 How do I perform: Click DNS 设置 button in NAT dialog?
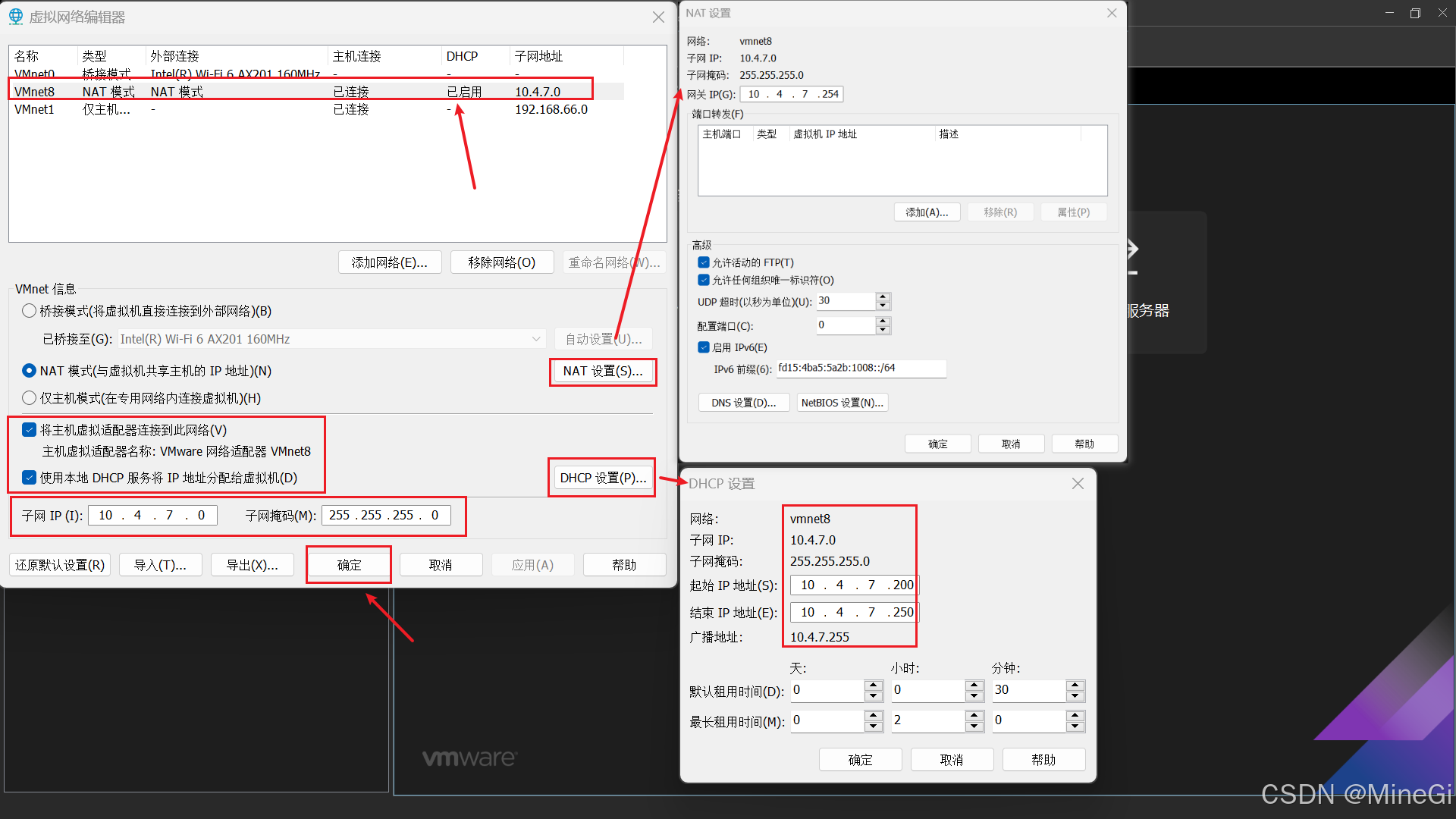(743, 403)
